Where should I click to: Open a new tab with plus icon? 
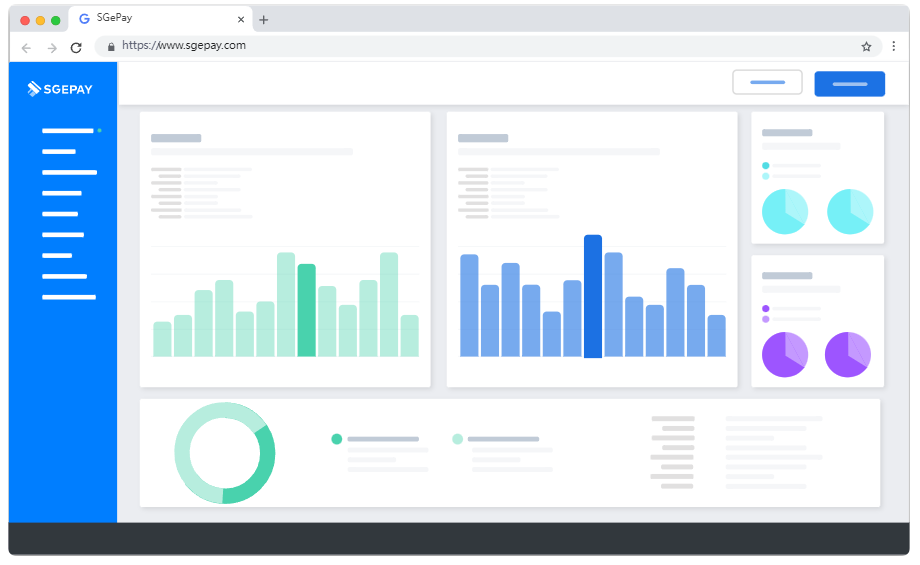pos(264,20)
